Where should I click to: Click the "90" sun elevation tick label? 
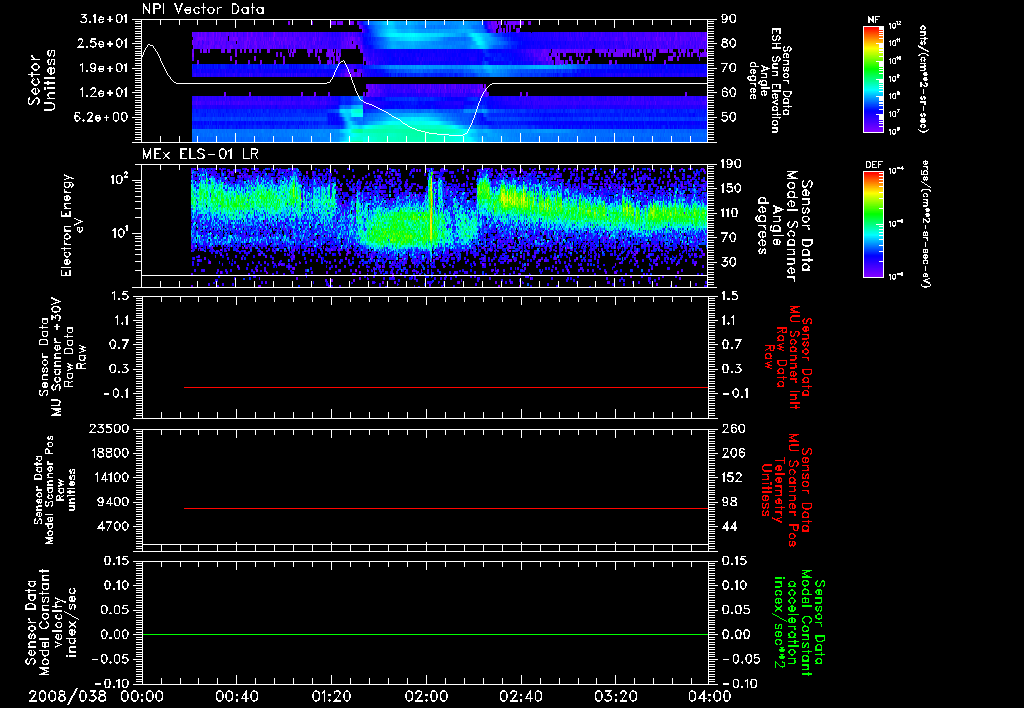point(728,19)
